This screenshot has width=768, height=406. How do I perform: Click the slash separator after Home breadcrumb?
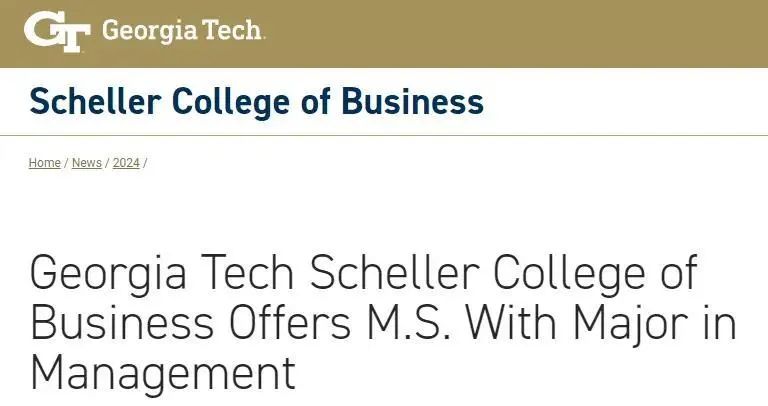(66, 163)
